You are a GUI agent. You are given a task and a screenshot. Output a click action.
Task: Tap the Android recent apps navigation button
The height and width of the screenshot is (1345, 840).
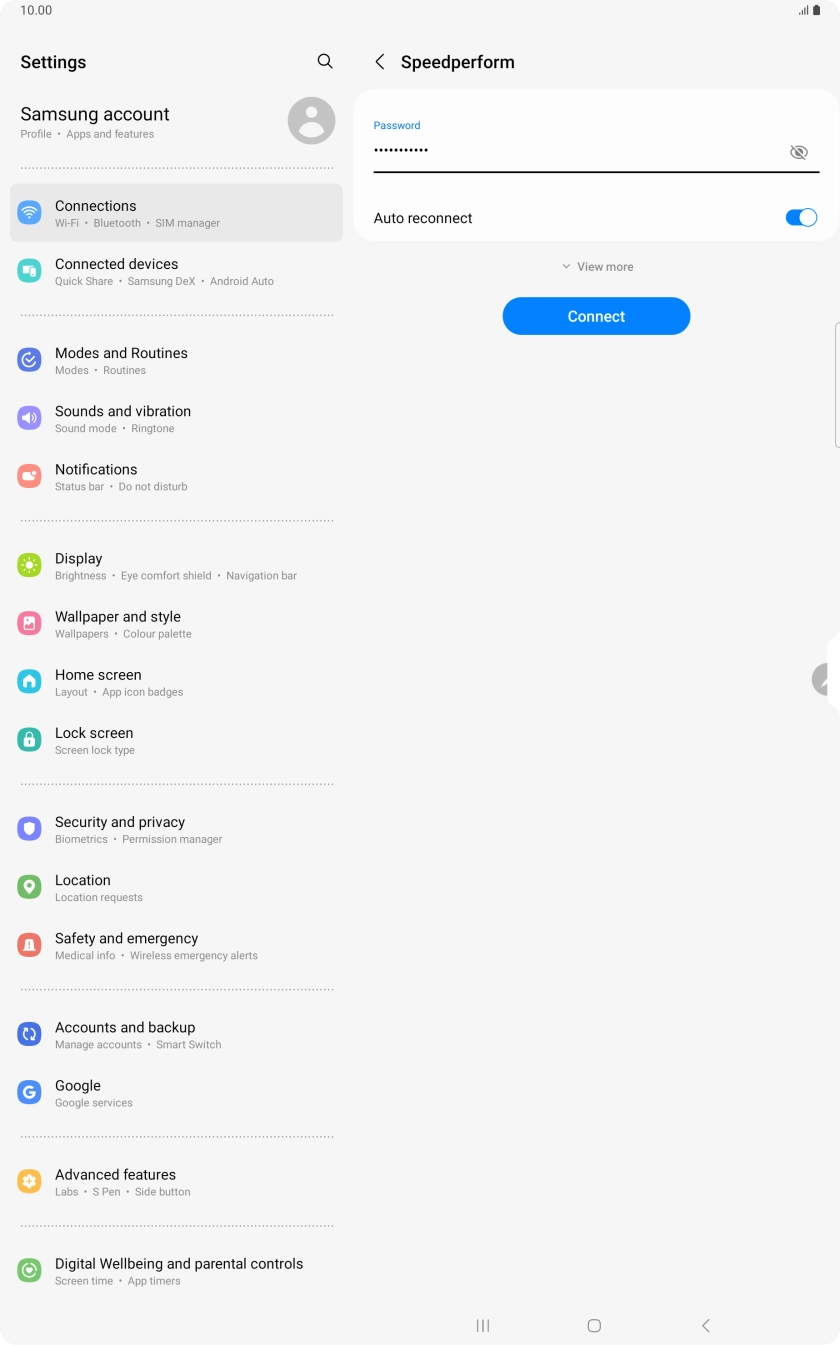pos(483,1325)
